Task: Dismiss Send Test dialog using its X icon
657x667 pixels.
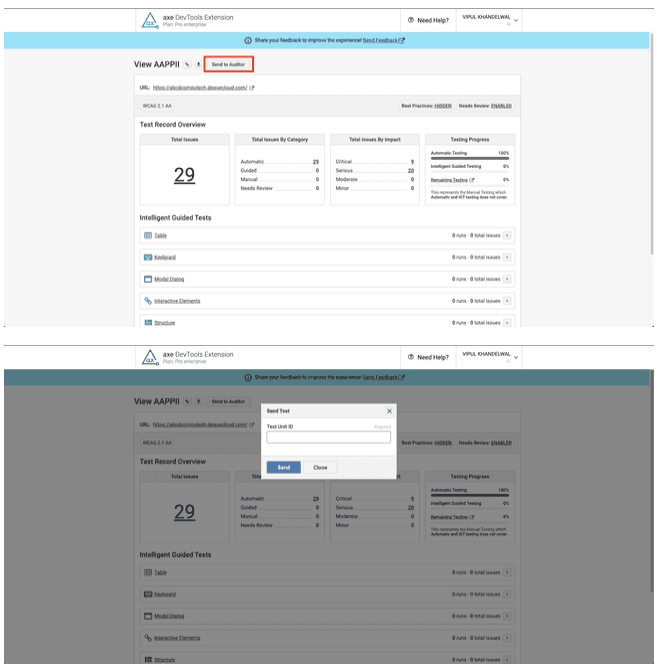Action: (389, 411)
